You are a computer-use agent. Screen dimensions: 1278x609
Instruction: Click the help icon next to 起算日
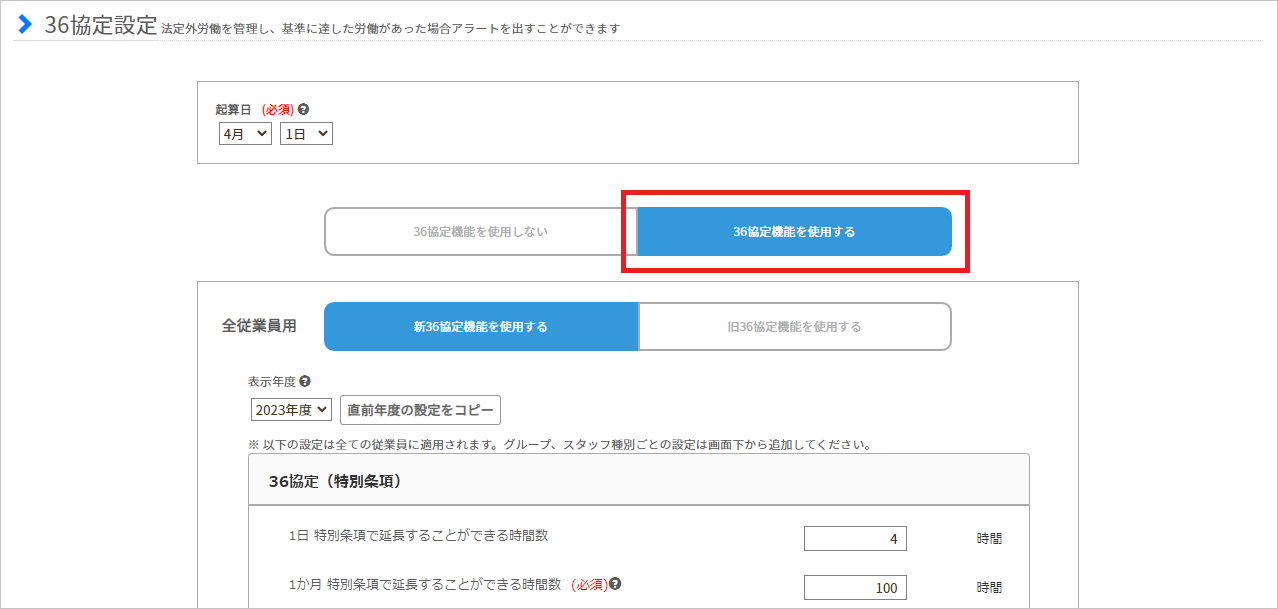[303, 110]
